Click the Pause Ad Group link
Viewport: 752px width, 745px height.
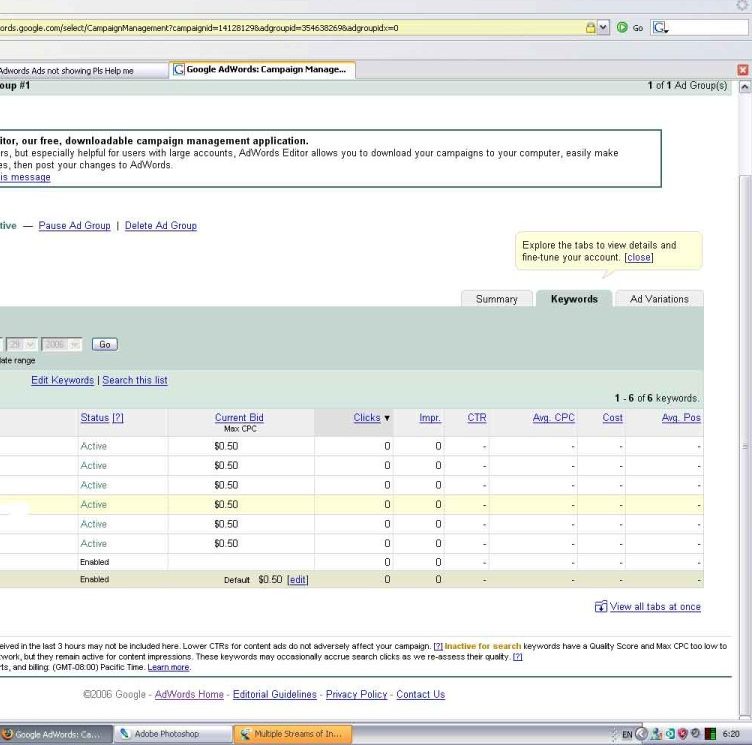tap(74, 225)
